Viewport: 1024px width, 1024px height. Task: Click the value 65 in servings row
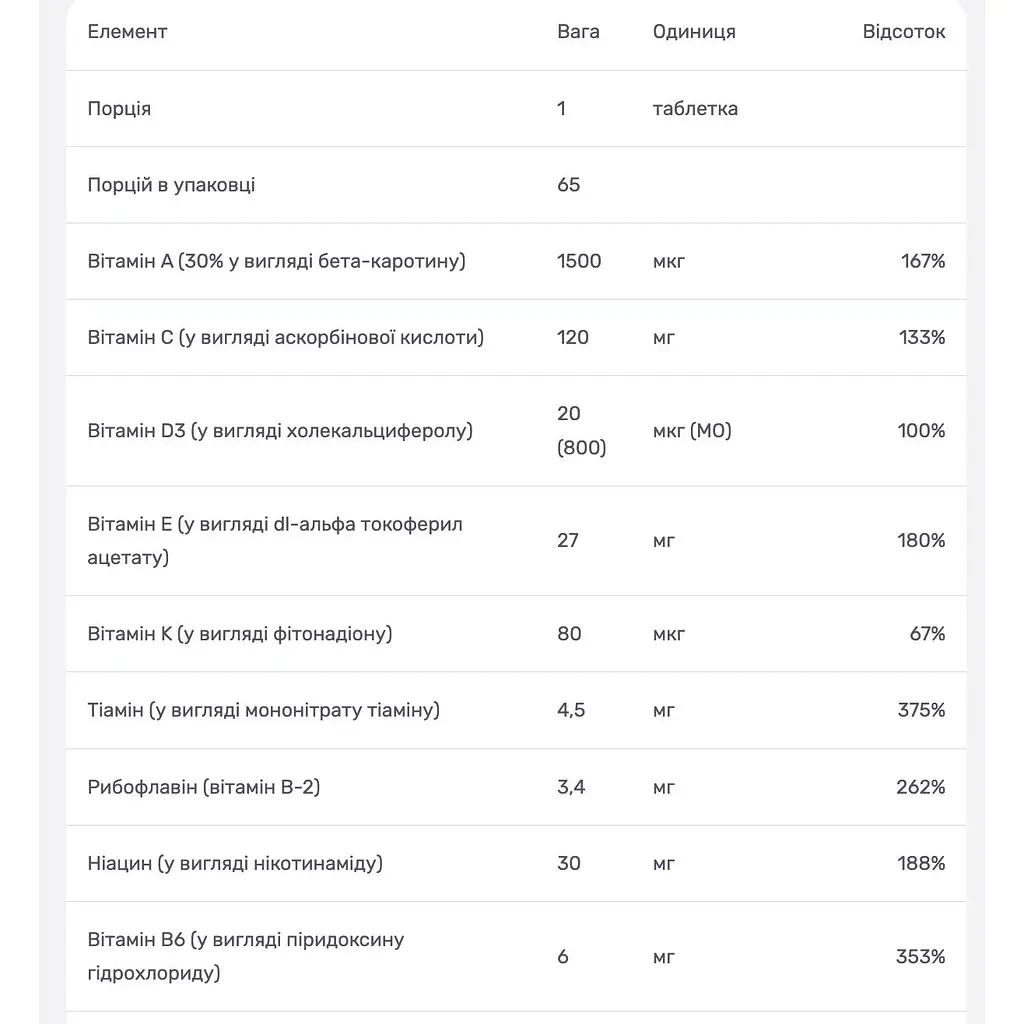coord(568,185)
